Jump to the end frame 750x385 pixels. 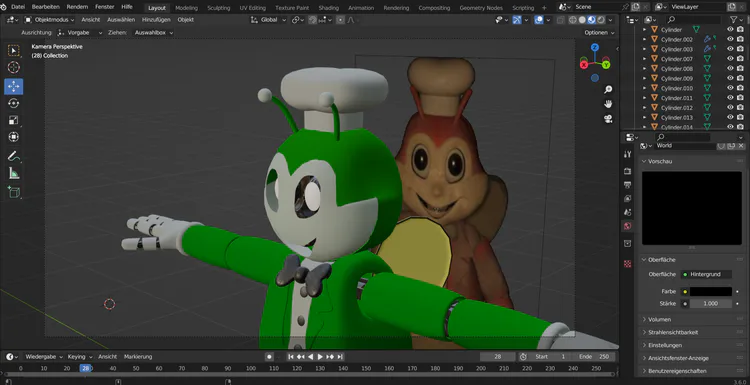340,357
